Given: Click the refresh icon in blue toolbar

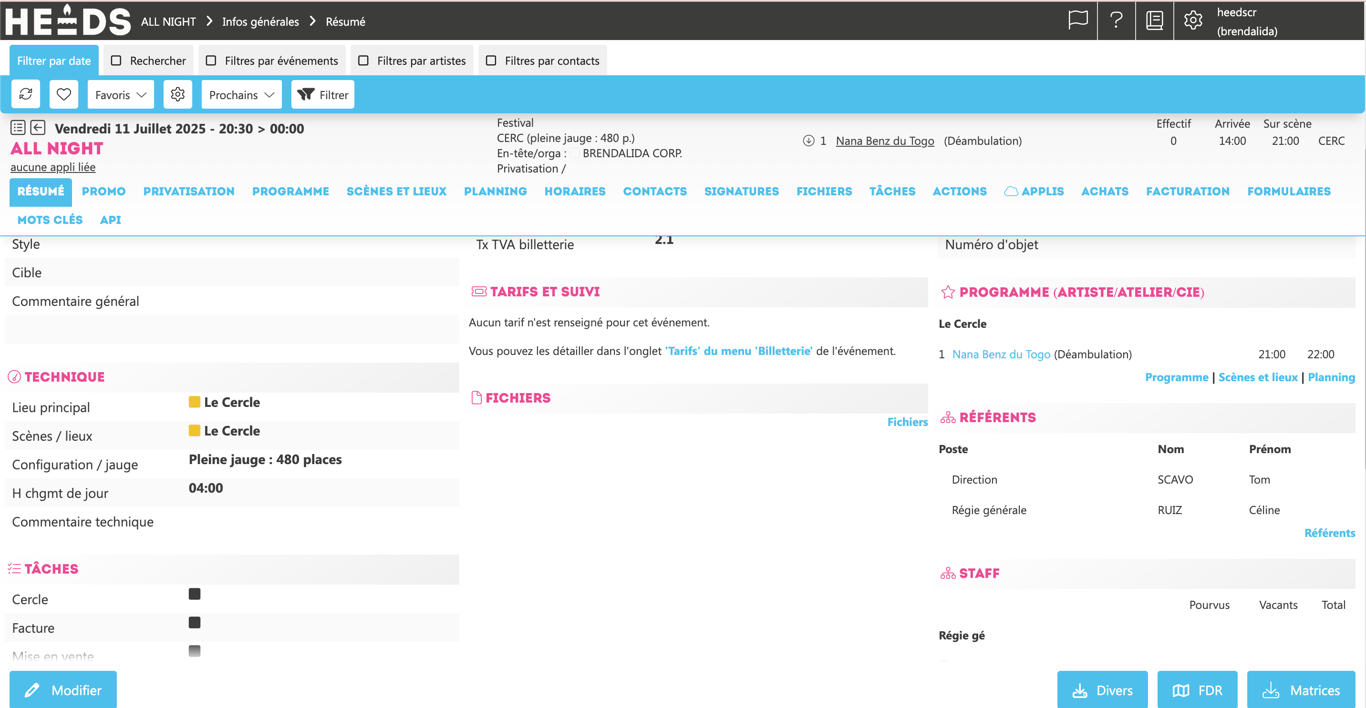Looking at the screenshot, I should pyautogui.click(x=26, y=94).
